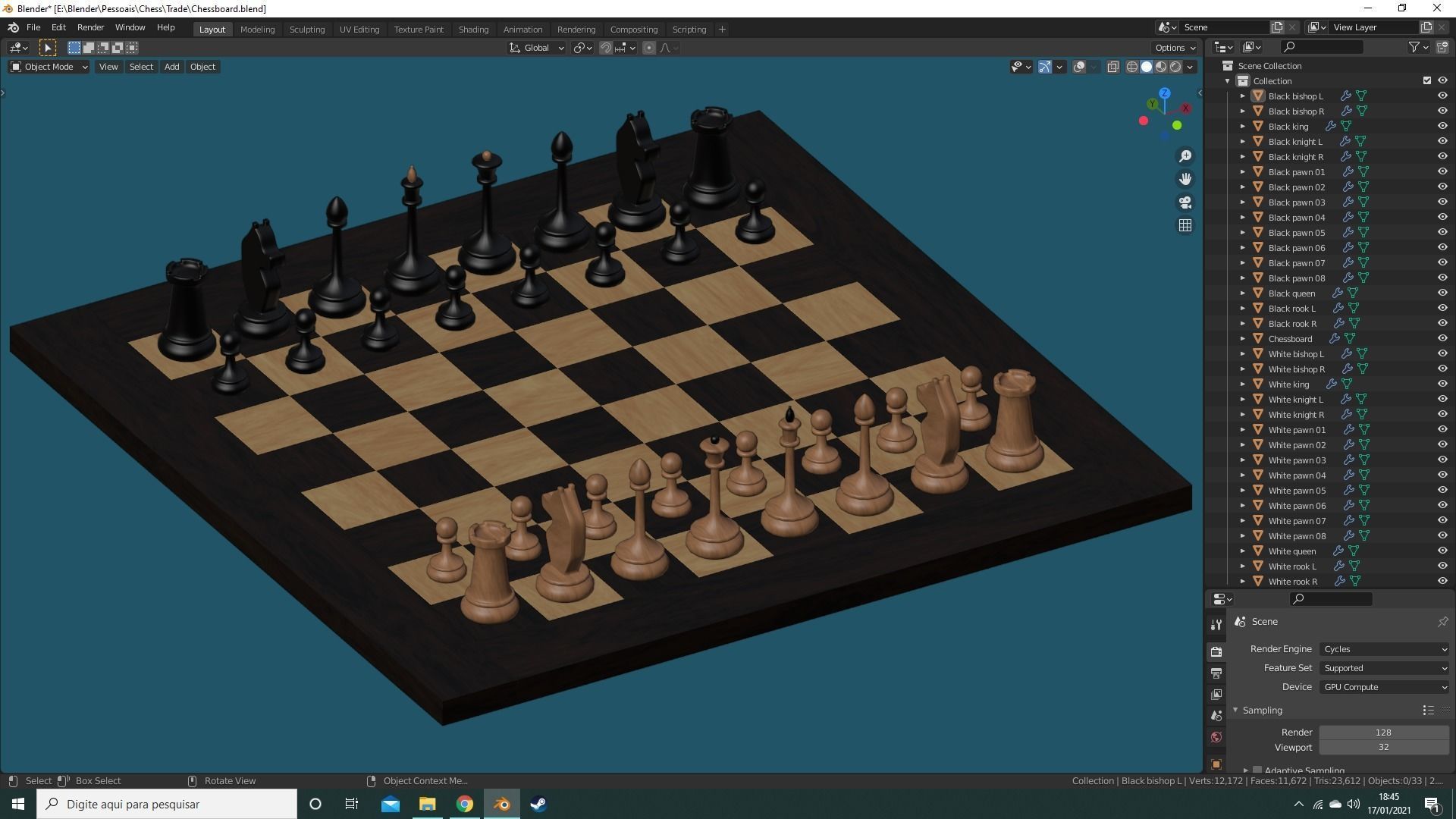The image size is (1456, 819).
Task: Click the mesh data icon of Chessboard
Action: [1350, 339]
